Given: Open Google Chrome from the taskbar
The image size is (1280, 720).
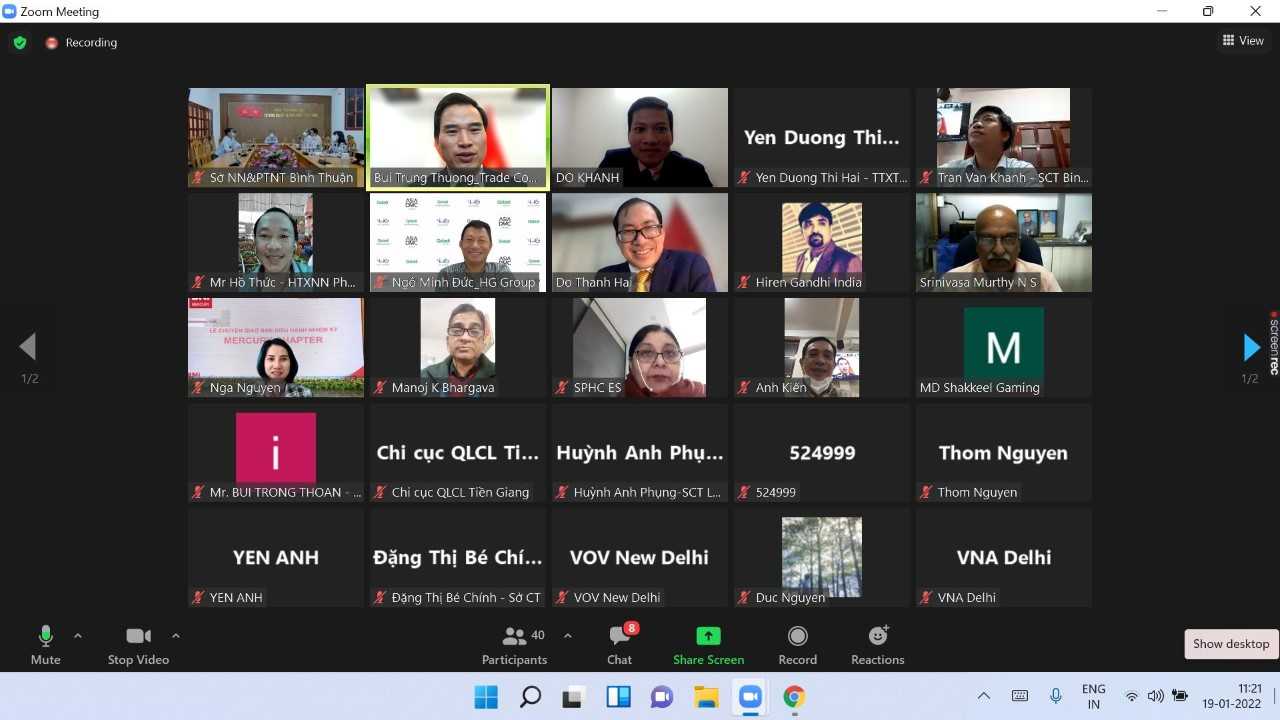Looking at the screenshot, I should click(x=794, y=697).
